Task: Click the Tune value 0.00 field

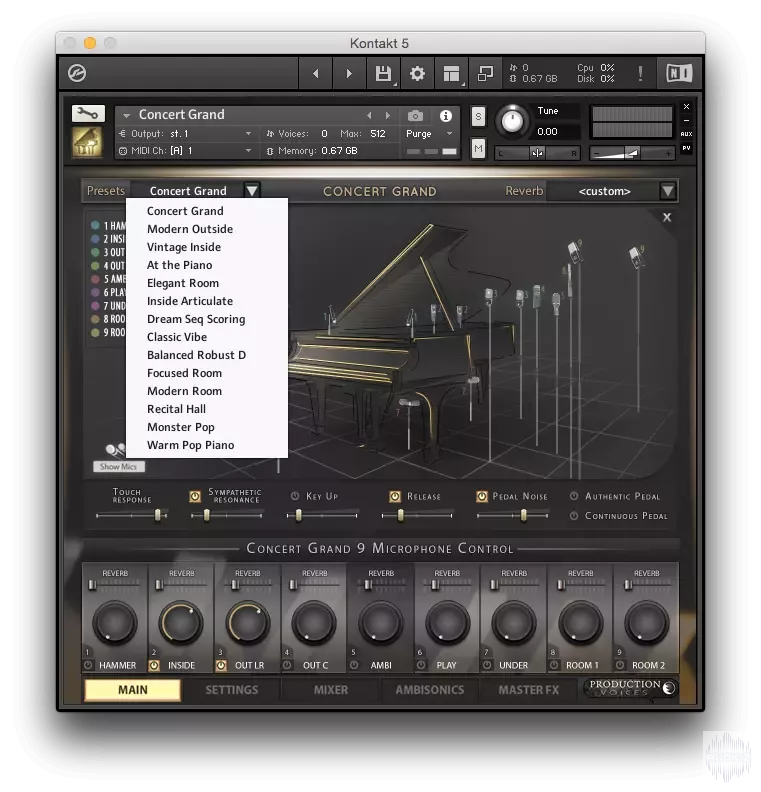Action: point(547,132)
